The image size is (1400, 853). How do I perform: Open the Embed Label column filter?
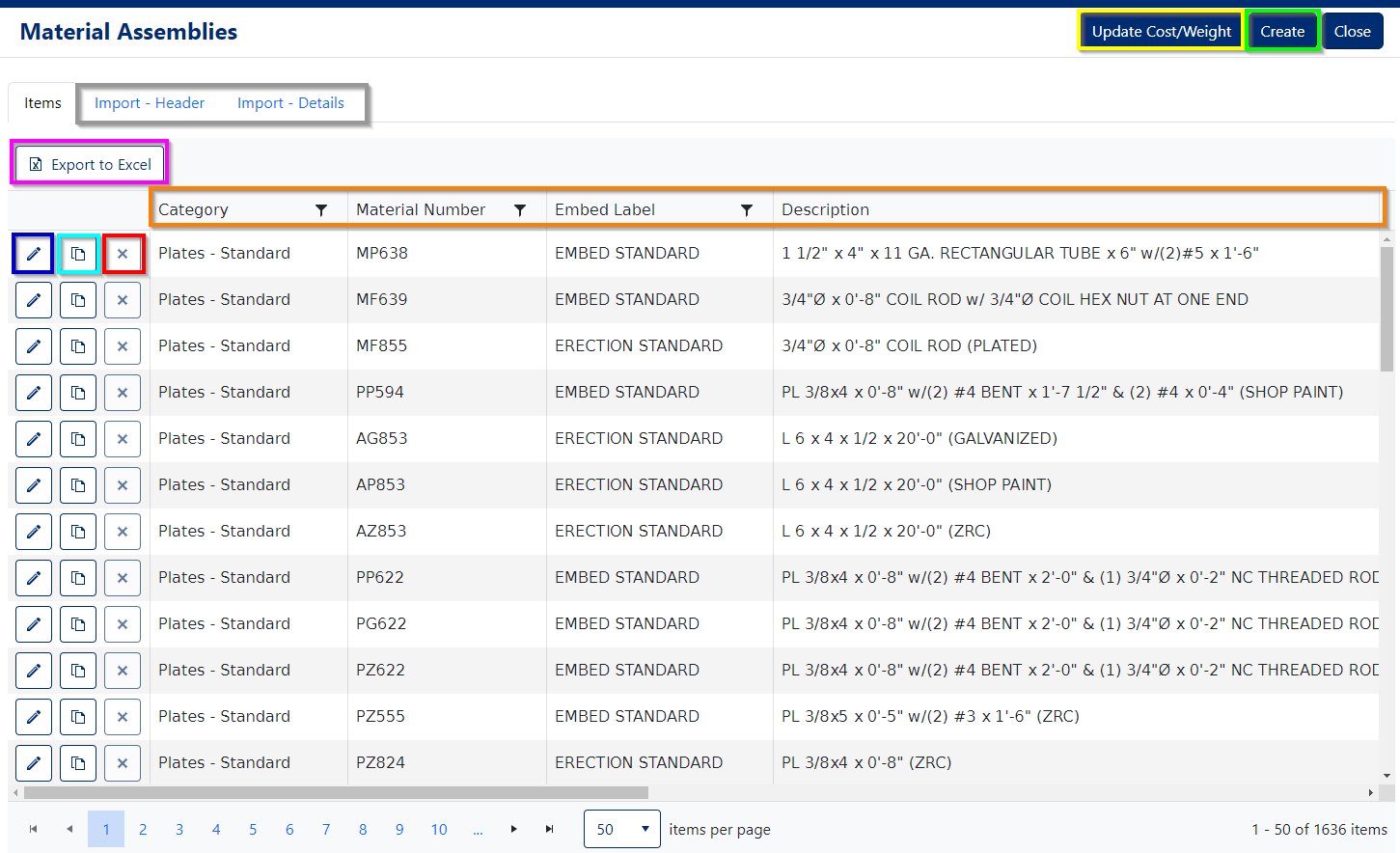pyautogui.click(x=747, y=210)
